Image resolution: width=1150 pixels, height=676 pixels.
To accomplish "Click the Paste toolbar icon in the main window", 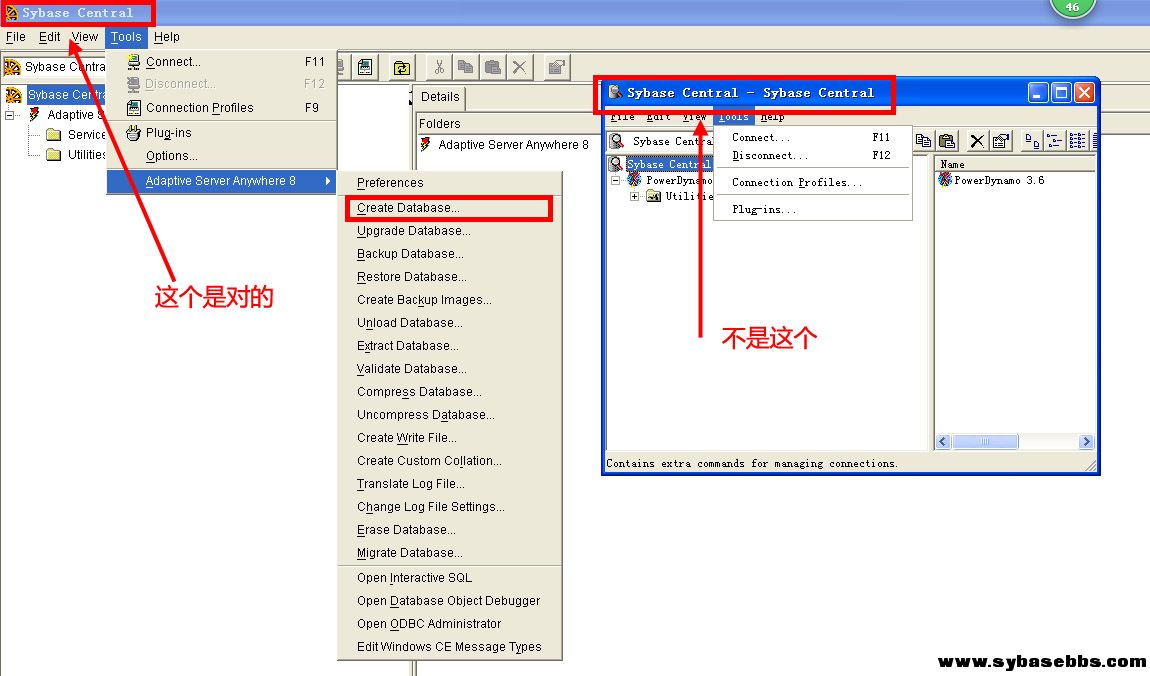I will [x=493, y=67].
